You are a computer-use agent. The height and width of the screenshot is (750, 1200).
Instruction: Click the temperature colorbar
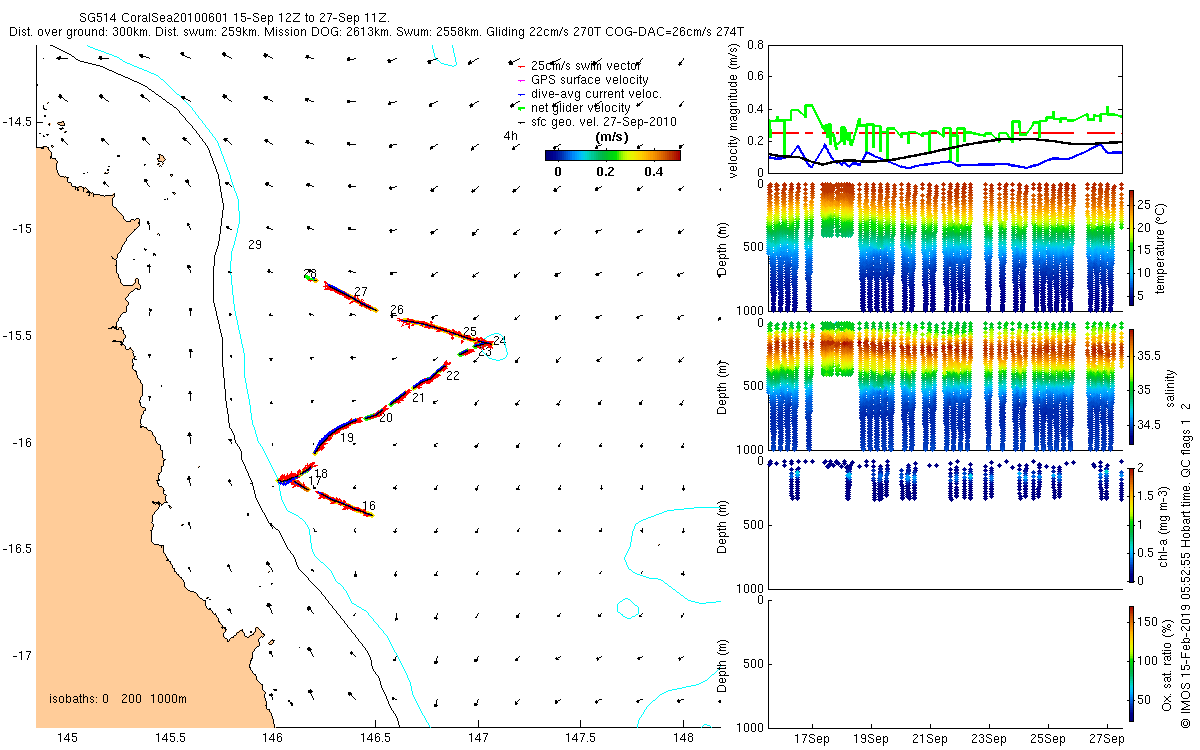click(x=1132, y=247)
